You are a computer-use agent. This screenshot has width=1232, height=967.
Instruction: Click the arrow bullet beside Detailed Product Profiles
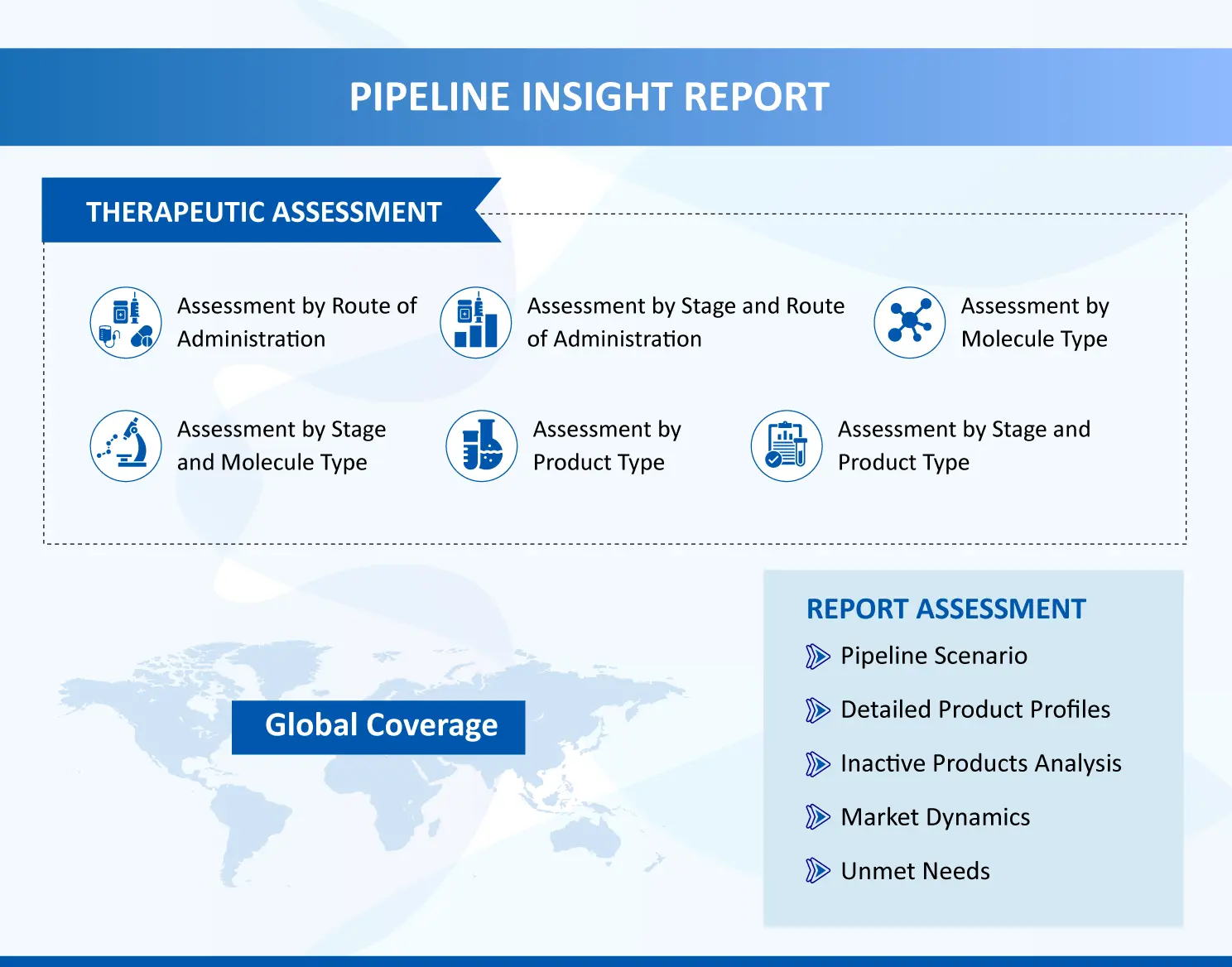[817, 710]
